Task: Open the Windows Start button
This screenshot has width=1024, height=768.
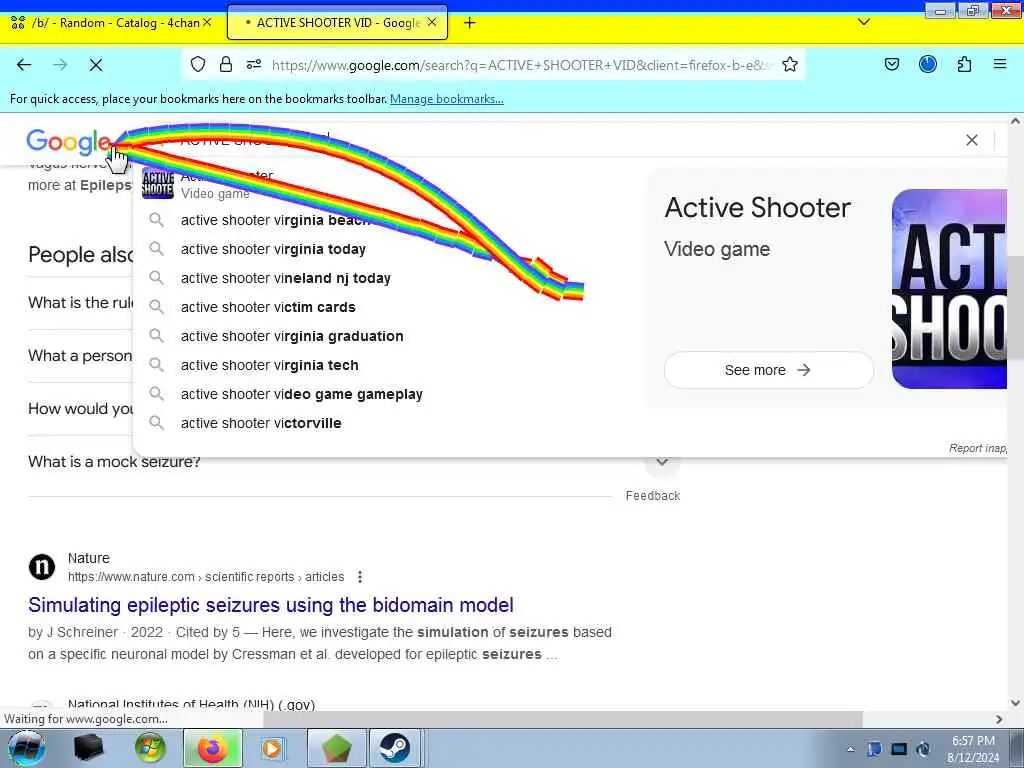Action: pos(26,748)
